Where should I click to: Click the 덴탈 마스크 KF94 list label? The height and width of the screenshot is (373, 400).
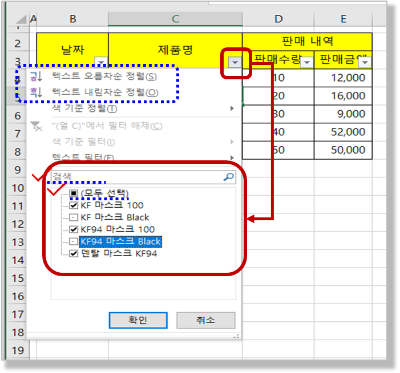[119, 253]
